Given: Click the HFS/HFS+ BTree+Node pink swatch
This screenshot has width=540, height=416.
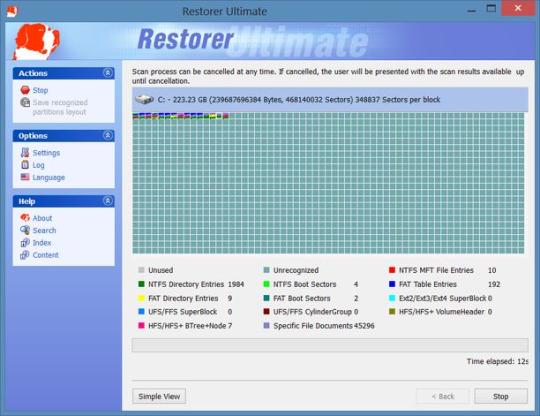Looking at the screenshot, I should click(141, 325).
